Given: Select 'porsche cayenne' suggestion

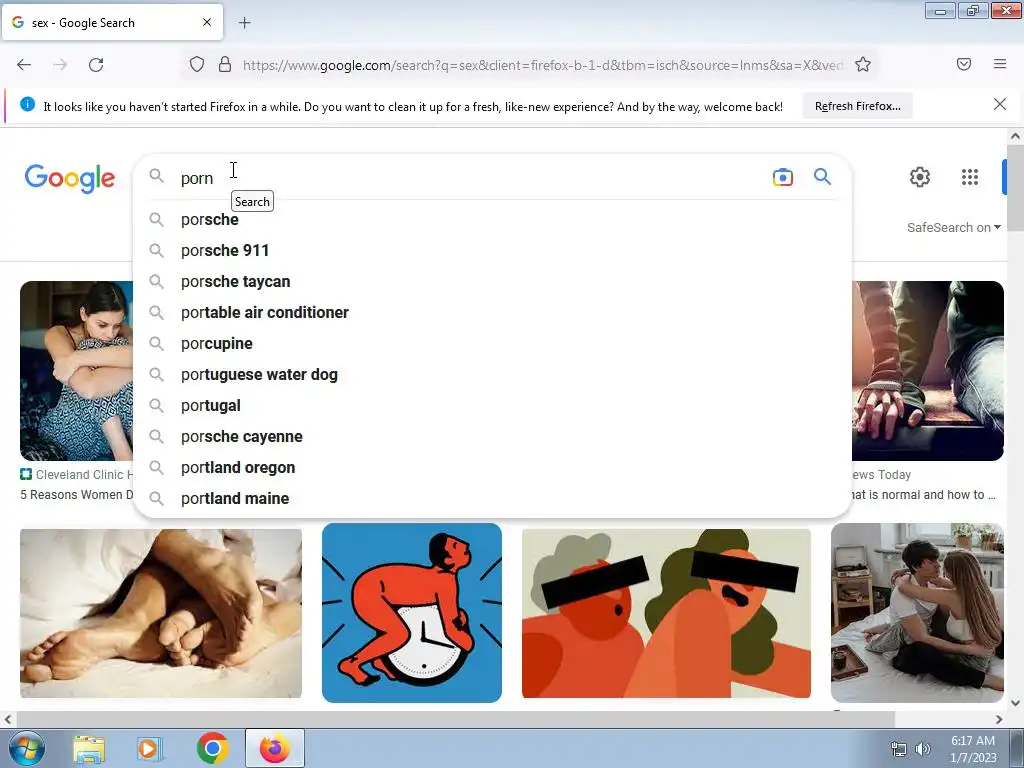Looking at the screenshot, I should pyautogui.click(x=492, y=437).
